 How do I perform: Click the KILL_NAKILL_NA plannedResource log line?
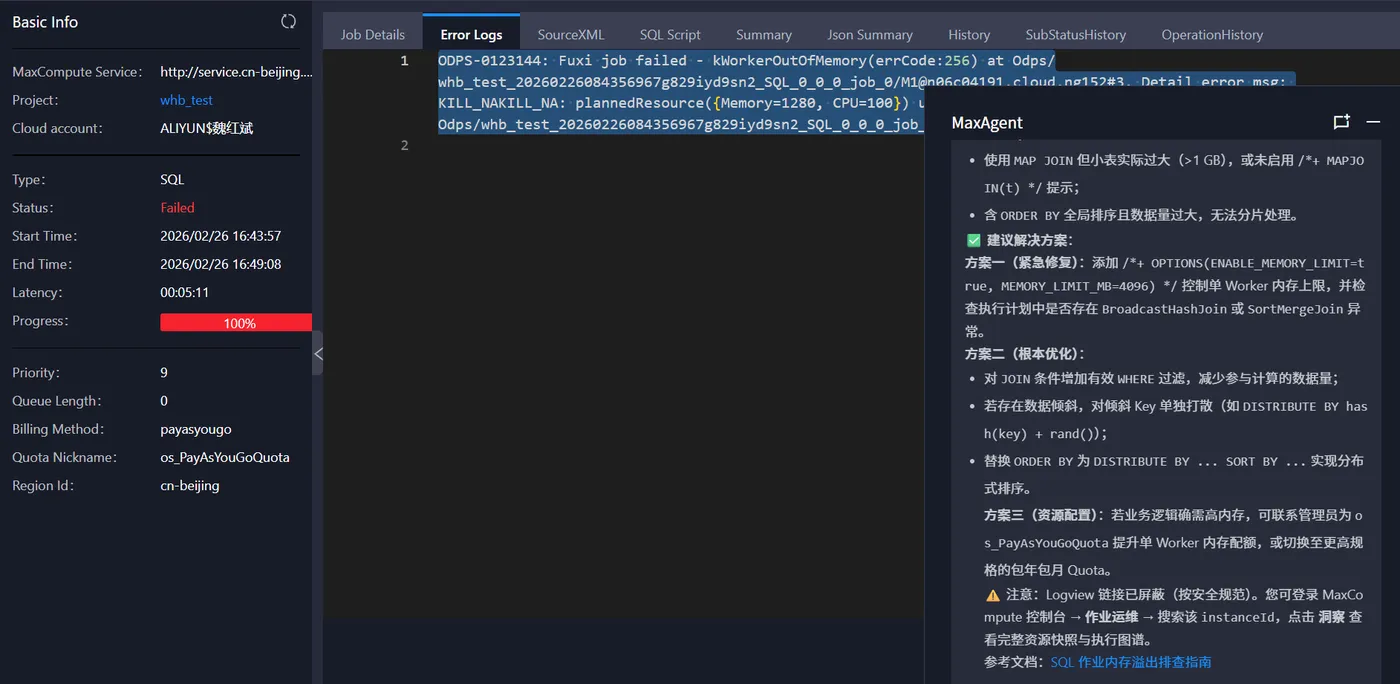(681, 103)
